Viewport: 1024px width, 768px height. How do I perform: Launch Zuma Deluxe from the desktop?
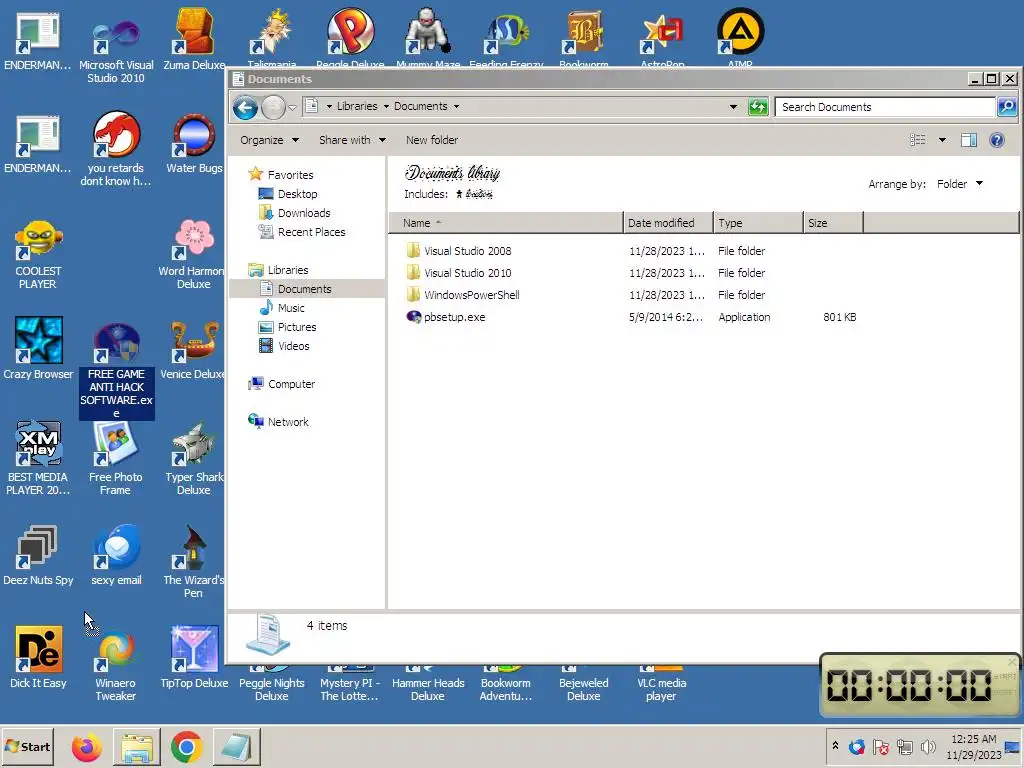[194, 39]
